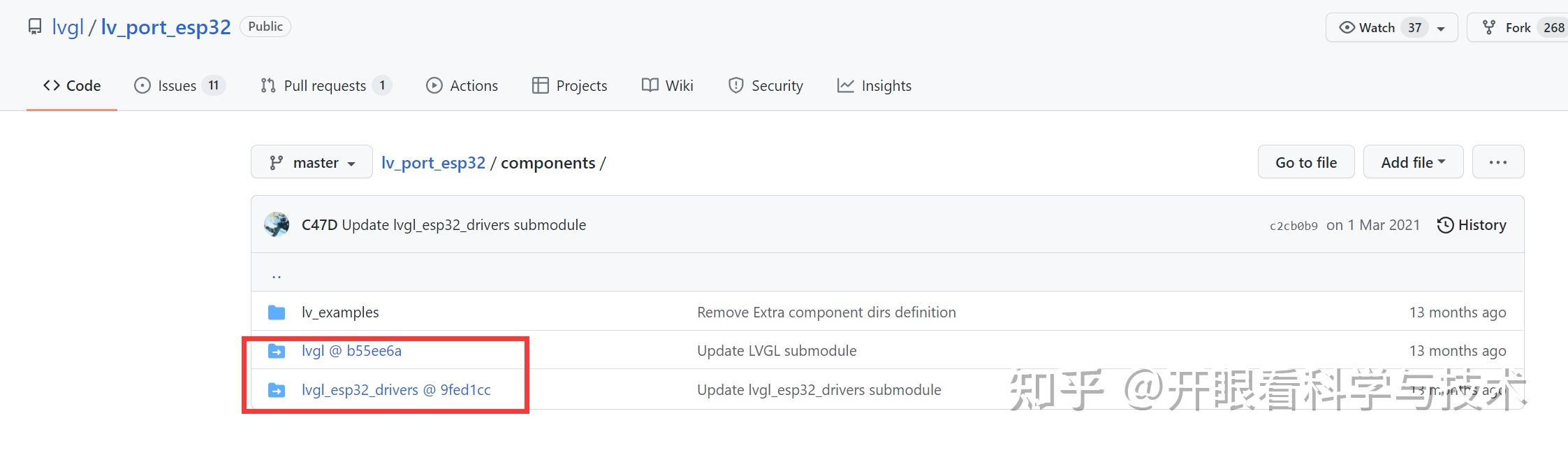The width and height of the screenshot is (1568, 453).
Task: Click the commit hash c2cb0b9
Action: click(1294, 226)
